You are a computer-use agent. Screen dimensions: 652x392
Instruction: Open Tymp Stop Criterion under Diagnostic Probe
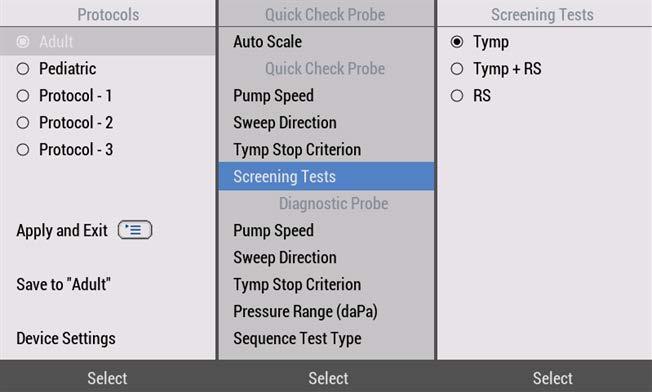tap(326, 284)
